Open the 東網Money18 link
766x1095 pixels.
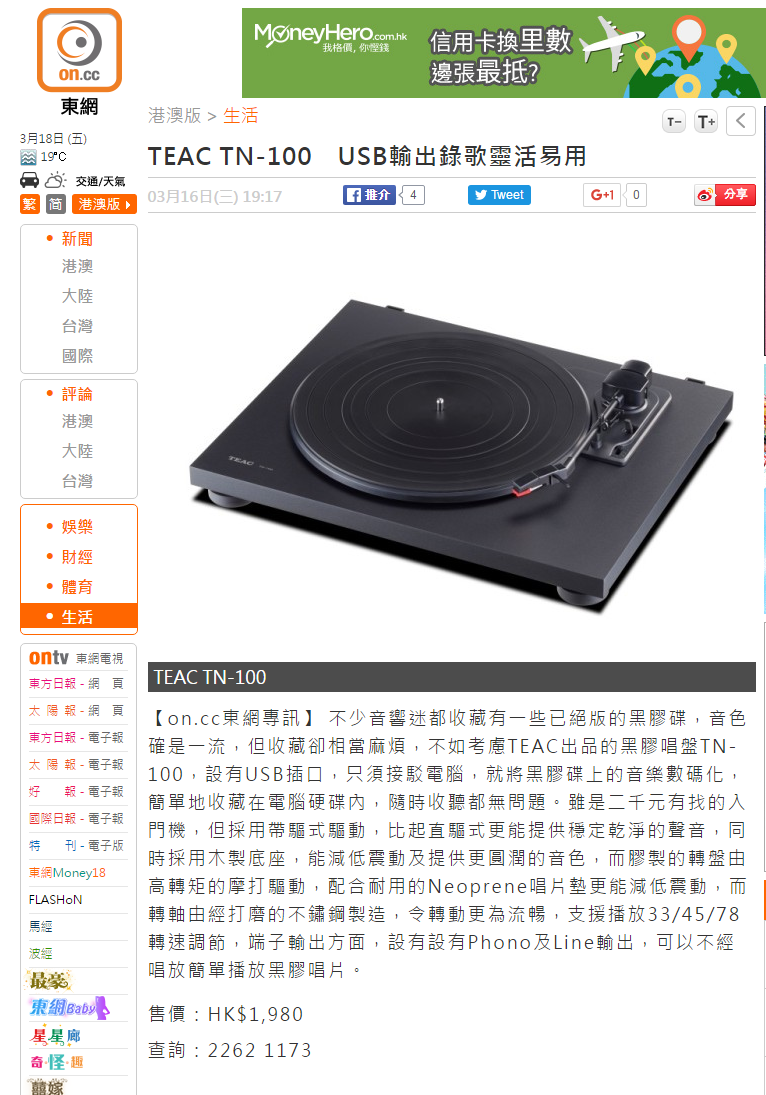67,872
